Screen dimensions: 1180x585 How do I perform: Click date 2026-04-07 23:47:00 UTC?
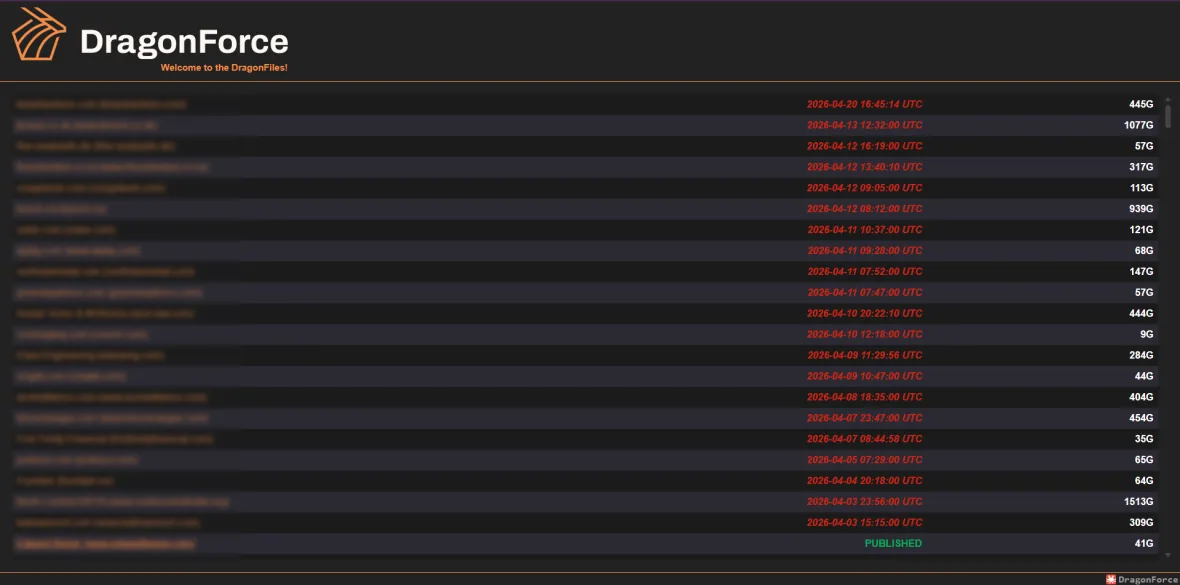[865, 418]
